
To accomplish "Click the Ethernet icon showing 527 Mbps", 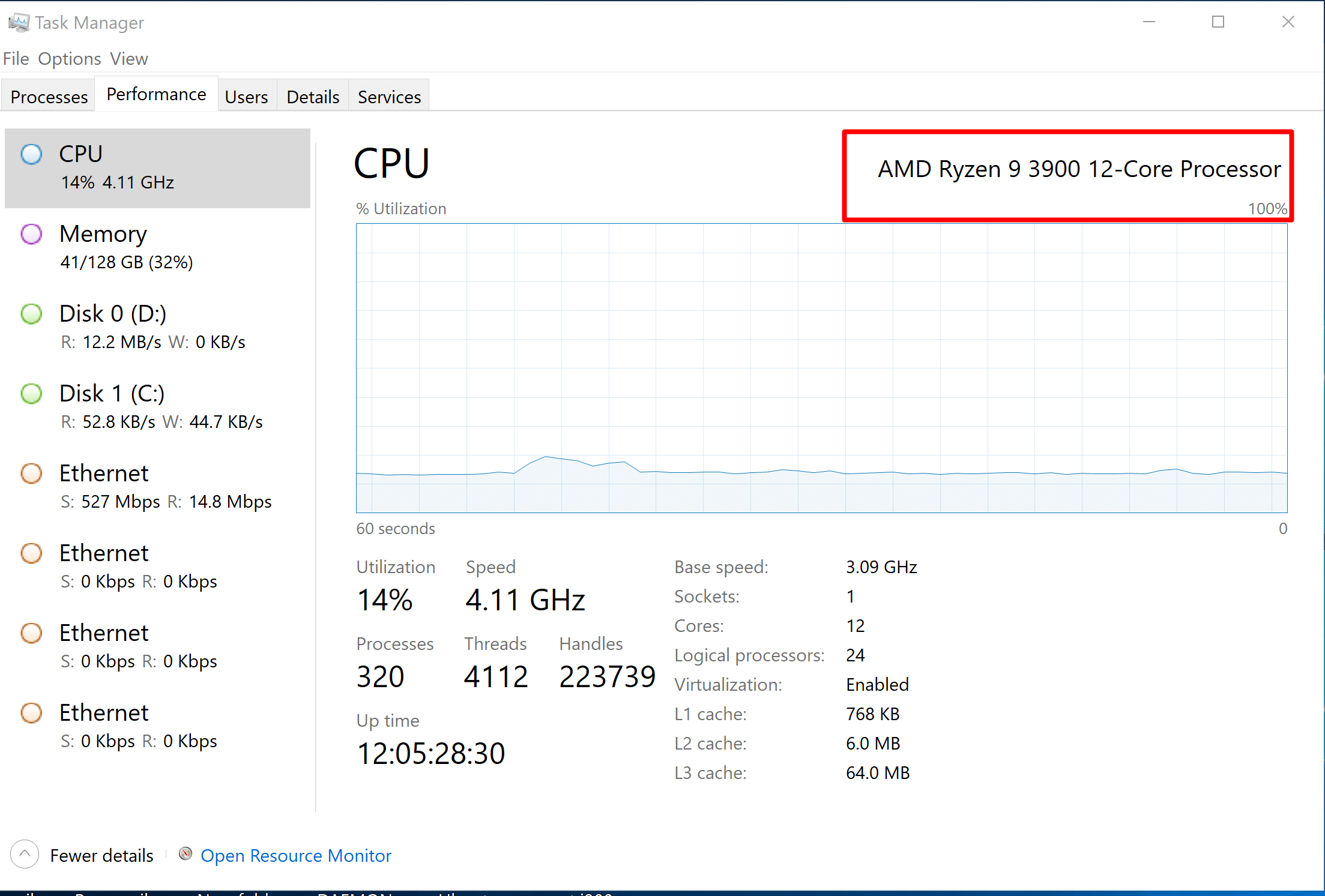I will pyautogui.click(x=31, y=474).
